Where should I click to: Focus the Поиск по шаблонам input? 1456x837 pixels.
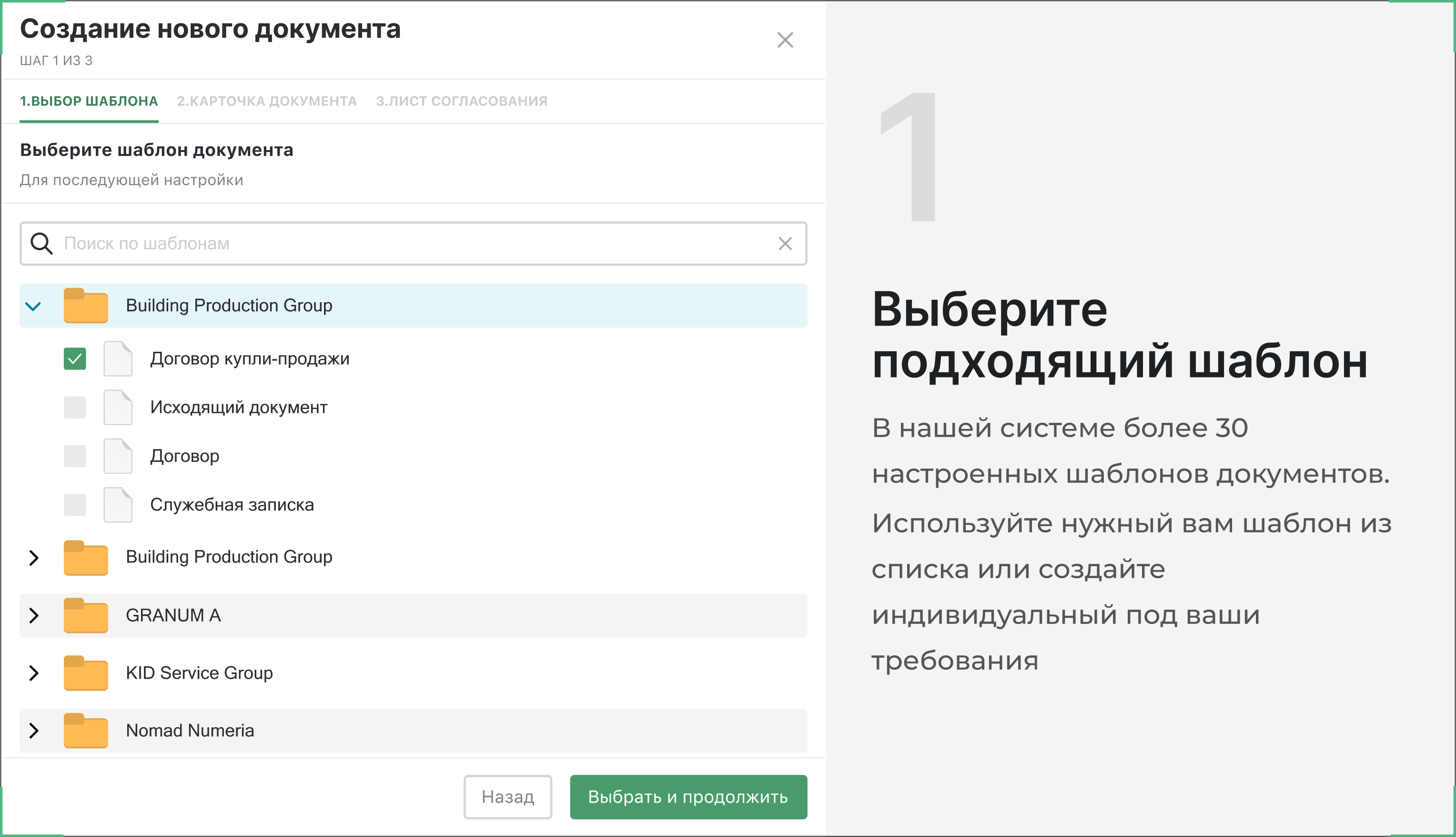click(x=414, y=244)
